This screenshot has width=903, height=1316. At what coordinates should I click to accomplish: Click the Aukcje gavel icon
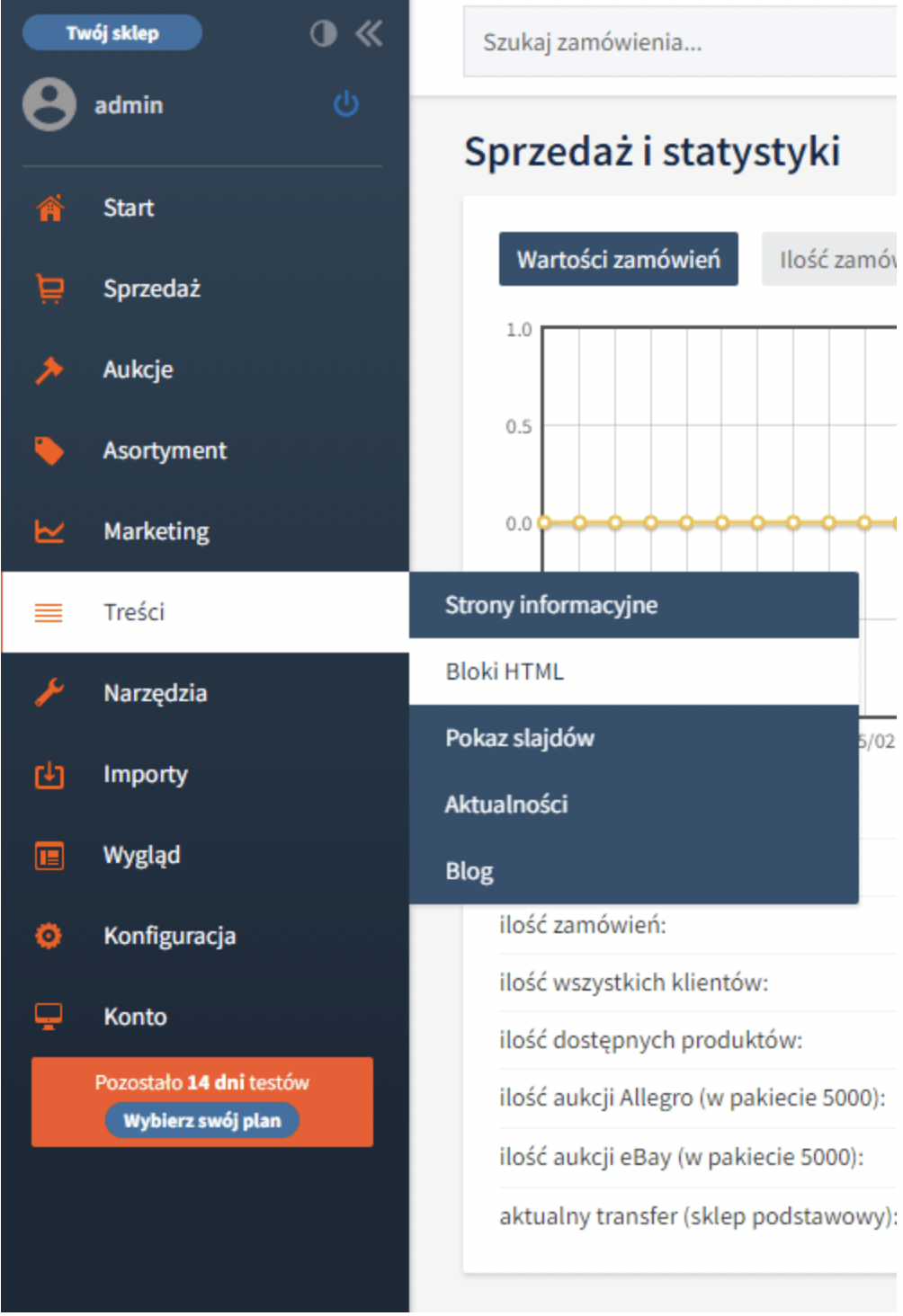(x=49, y=369)
